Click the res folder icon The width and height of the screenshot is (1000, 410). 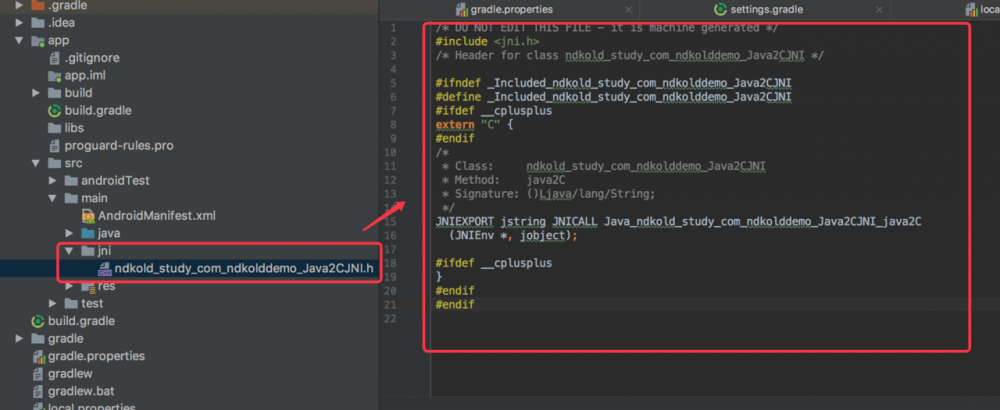(88, 286)
